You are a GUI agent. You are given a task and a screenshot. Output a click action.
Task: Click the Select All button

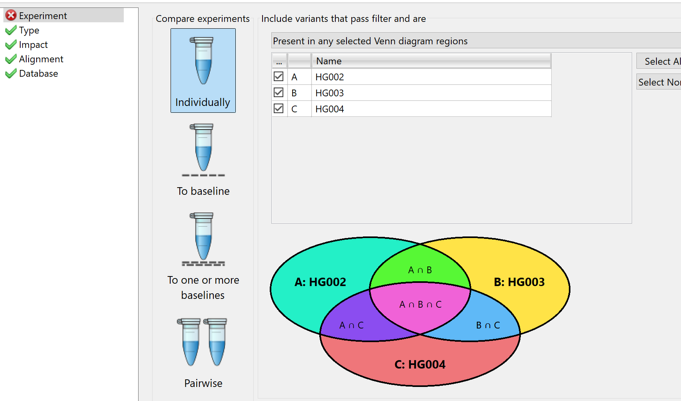pos(659,61)
